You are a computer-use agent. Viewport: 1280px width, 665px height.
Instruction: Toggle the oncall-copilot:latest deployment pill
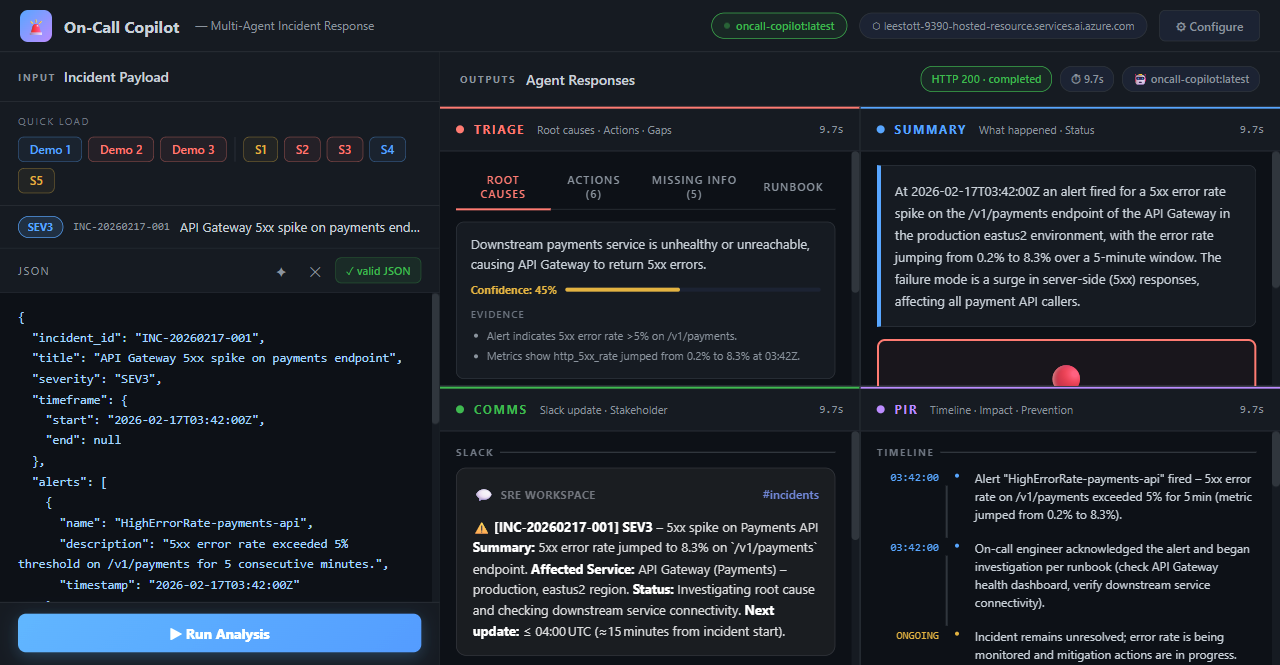(779, 26)
